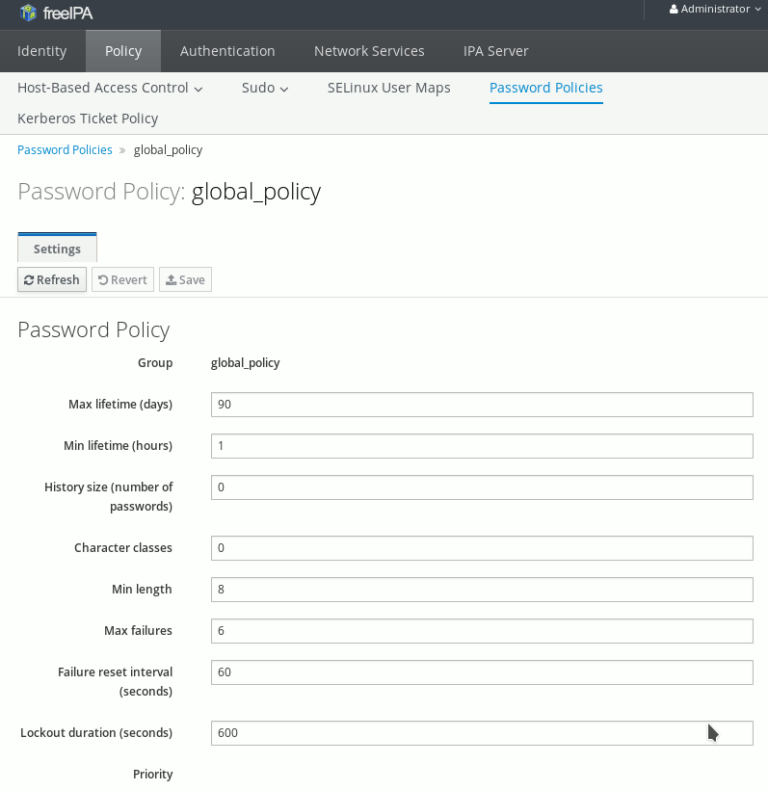Follow the Password Policies breadcrumb link
Viewport: 768px width, 790px height.
65,150
